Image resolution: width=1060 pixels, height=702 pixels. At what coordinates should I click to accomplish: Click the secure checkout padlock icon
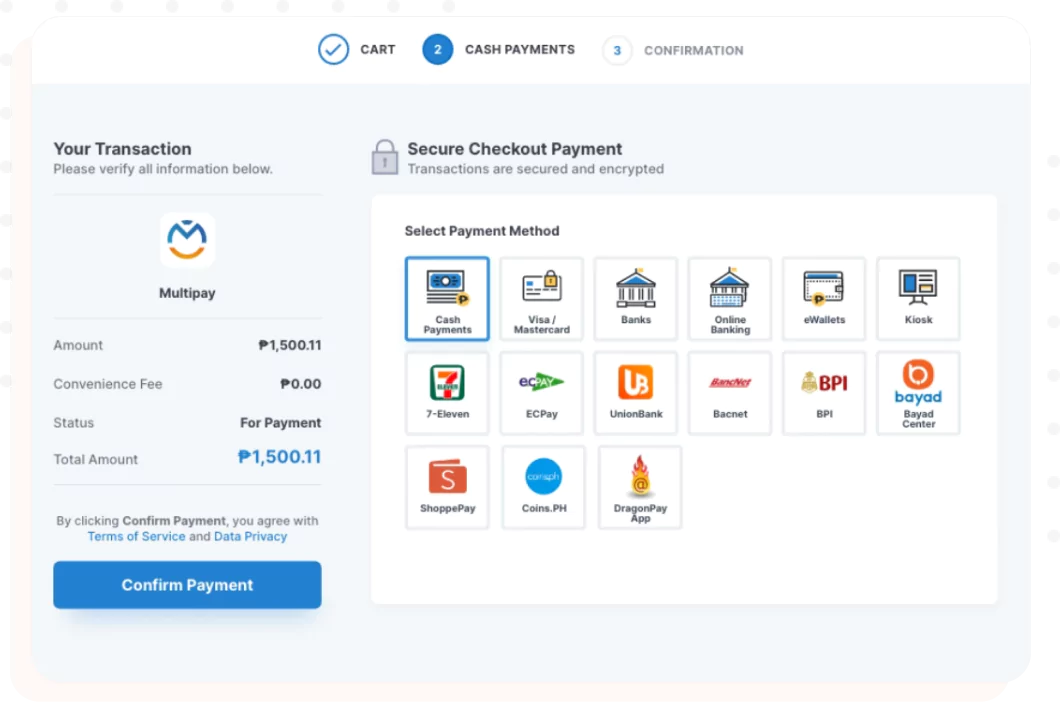385,157
